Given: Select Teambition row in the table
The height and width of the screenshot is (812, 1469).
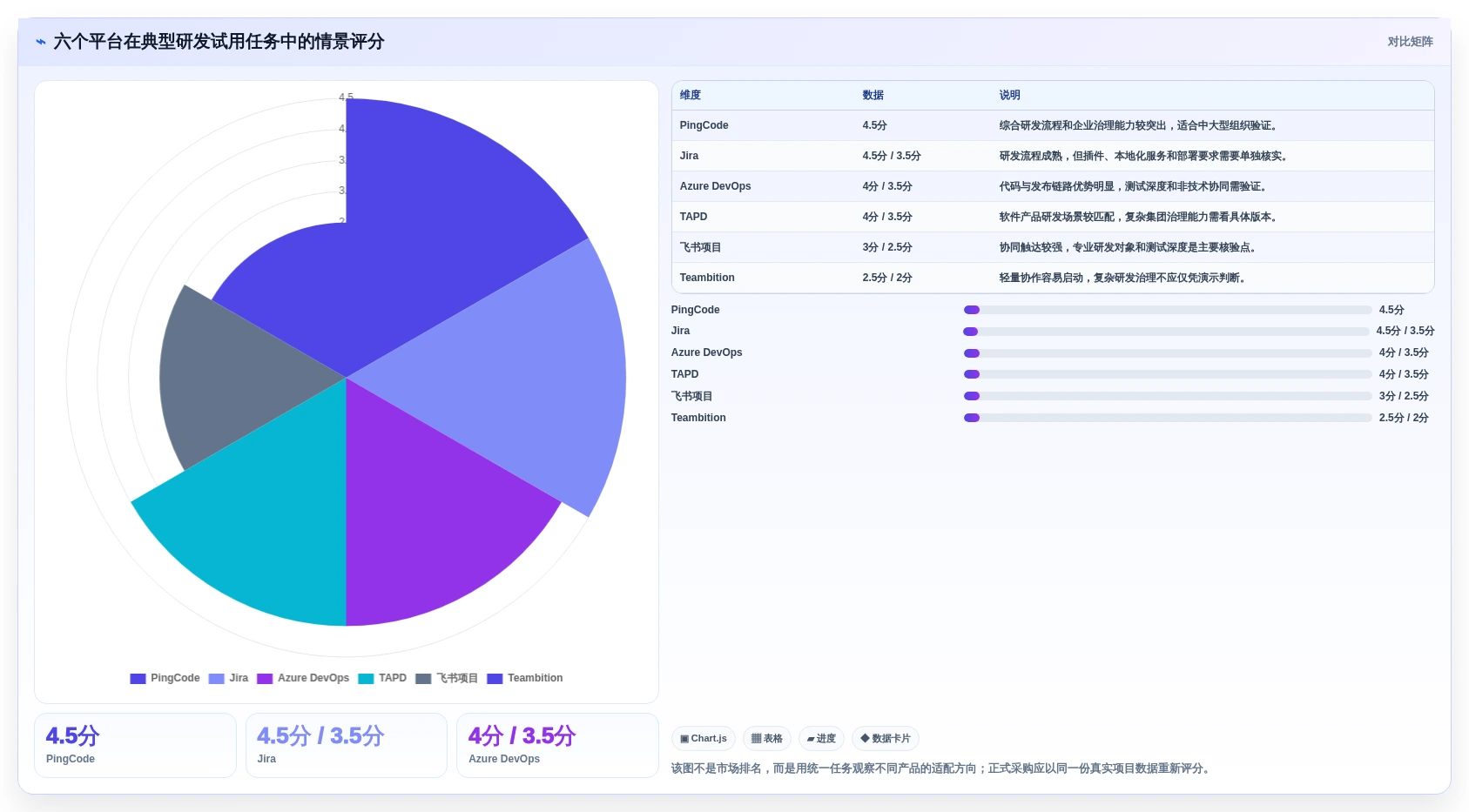Looking at the screenshot, I should (x=1053, y=278).
